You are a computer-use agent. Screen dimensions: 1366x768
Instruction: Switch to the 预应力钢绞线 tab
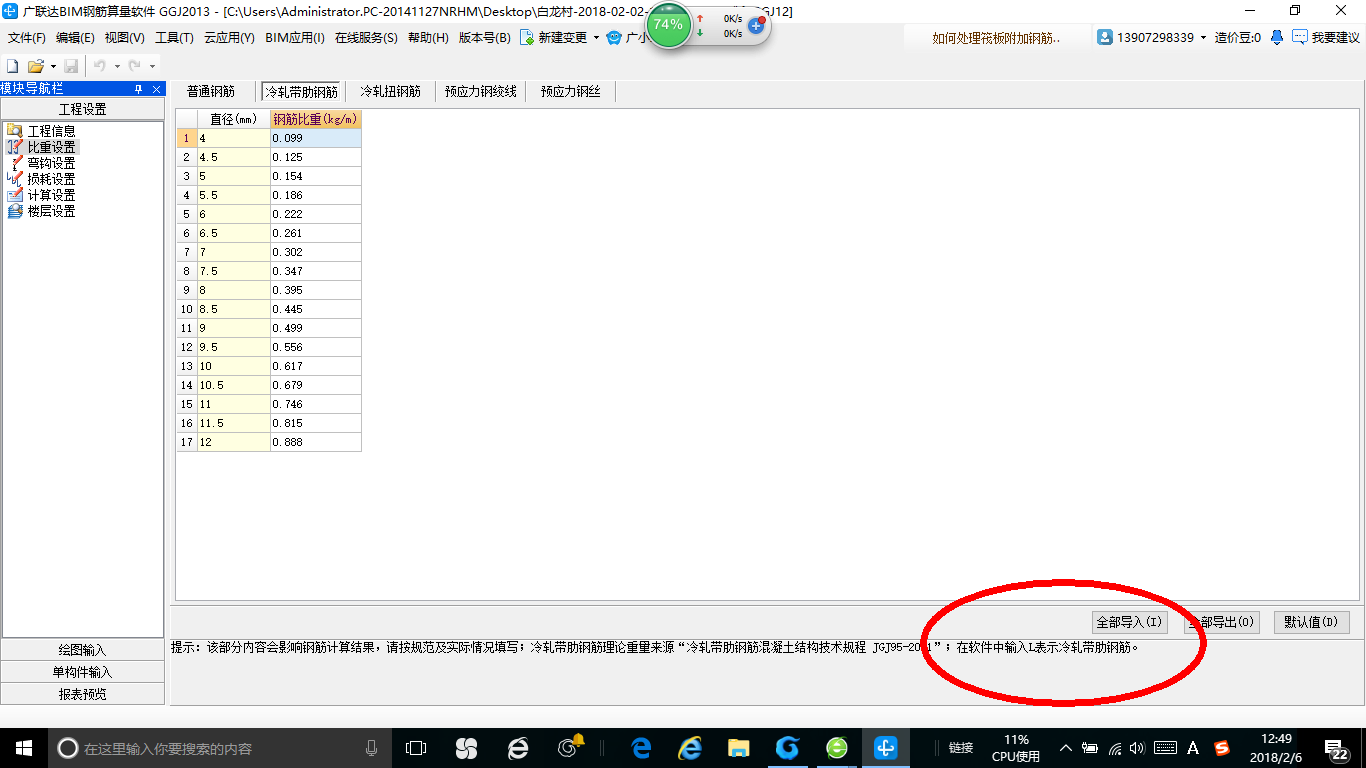(x=481, y=91)
